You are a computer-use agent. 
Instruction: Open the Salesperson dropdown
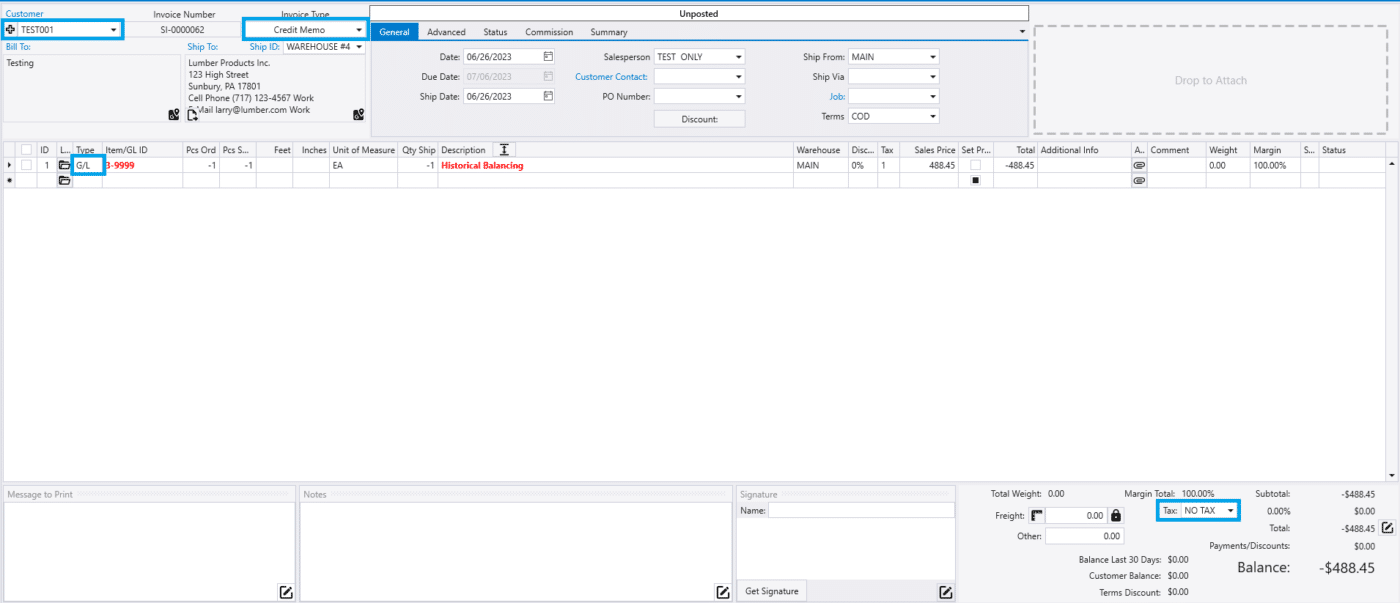tap(739, 57)
